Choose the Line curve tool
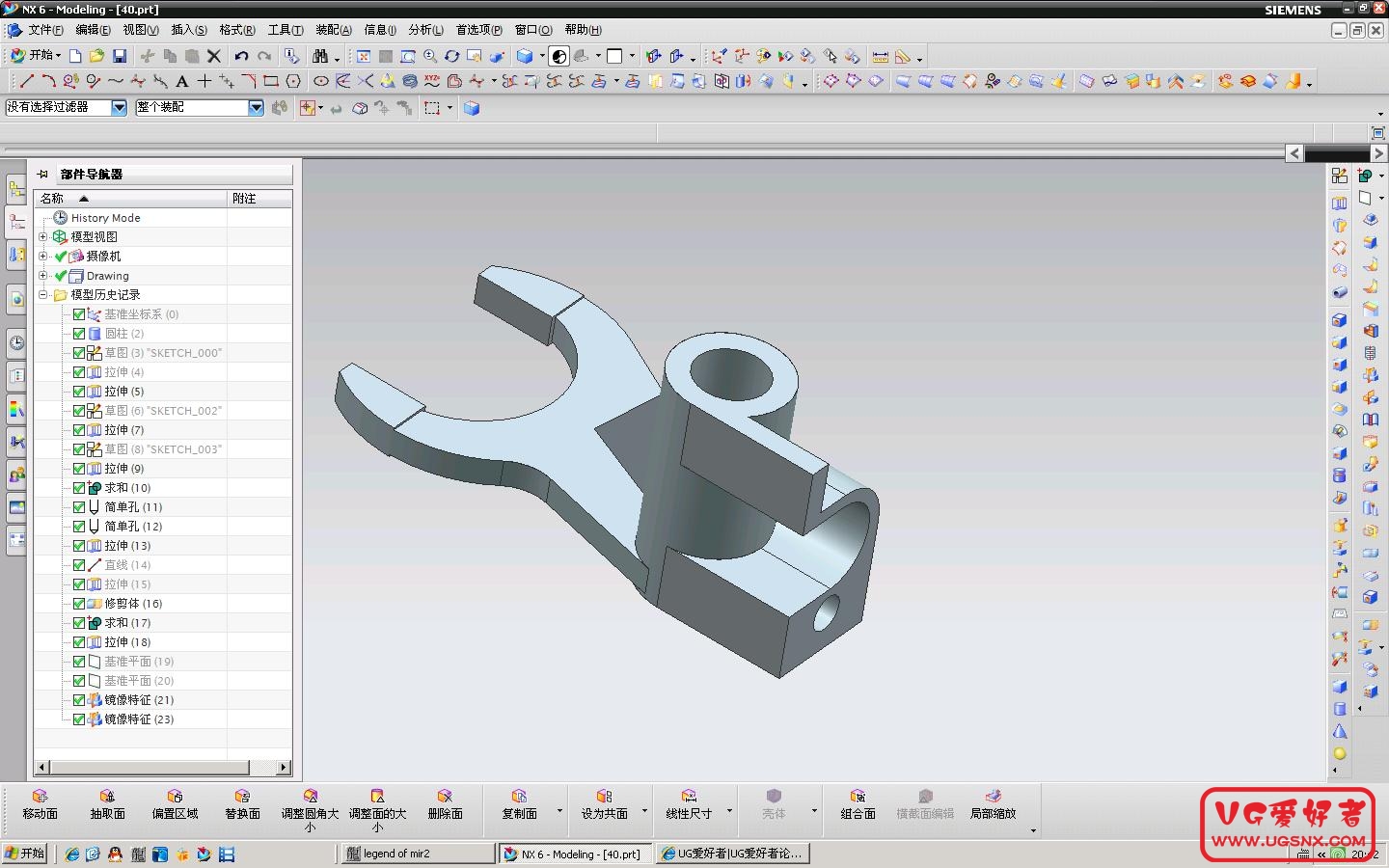 [26, 81]
